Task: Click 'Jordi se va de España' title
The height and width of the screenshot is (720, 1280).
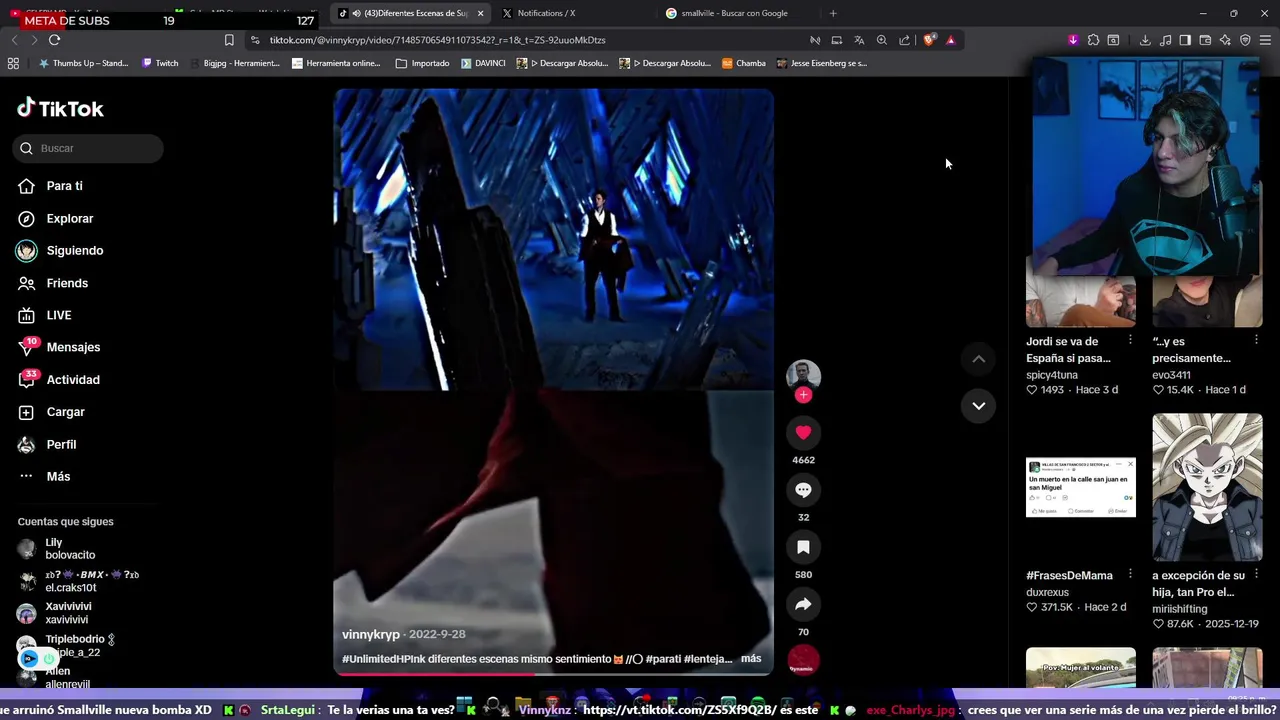Action: coord(1068,350)
